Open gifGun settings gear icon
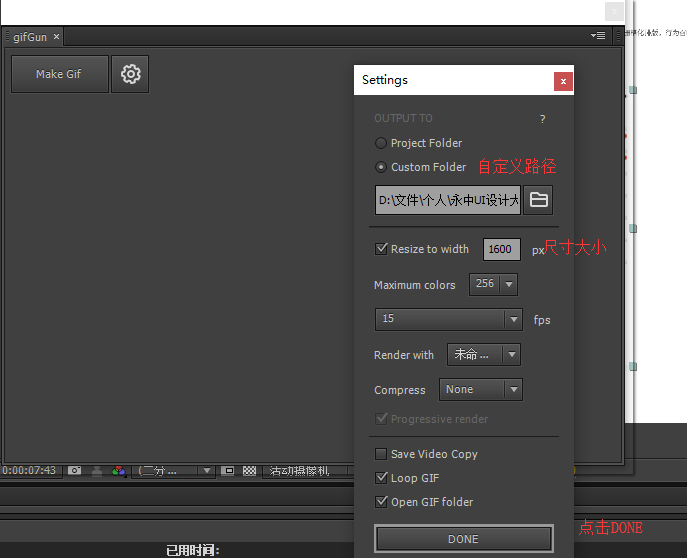 (x=130, y=74)
